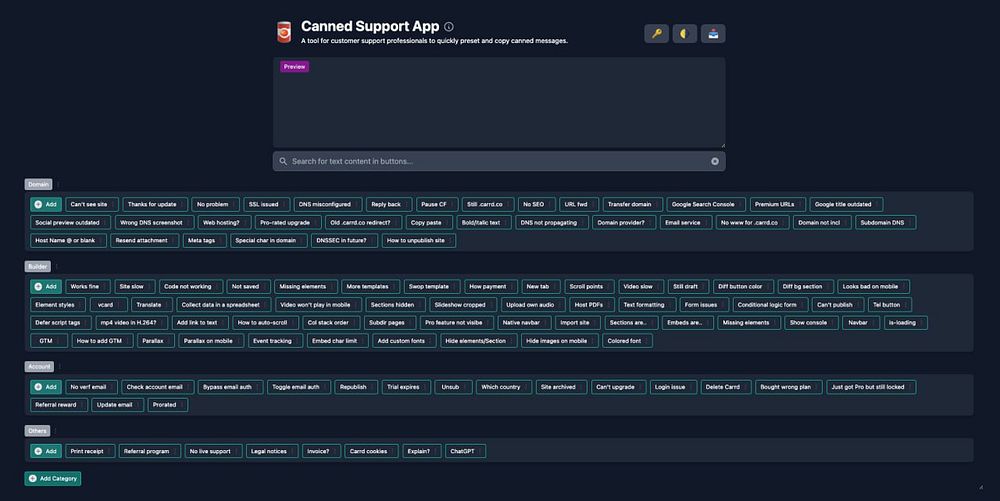1000x501 pixels.
Task: Click the info icon beside app title
Action: (449, 27)
